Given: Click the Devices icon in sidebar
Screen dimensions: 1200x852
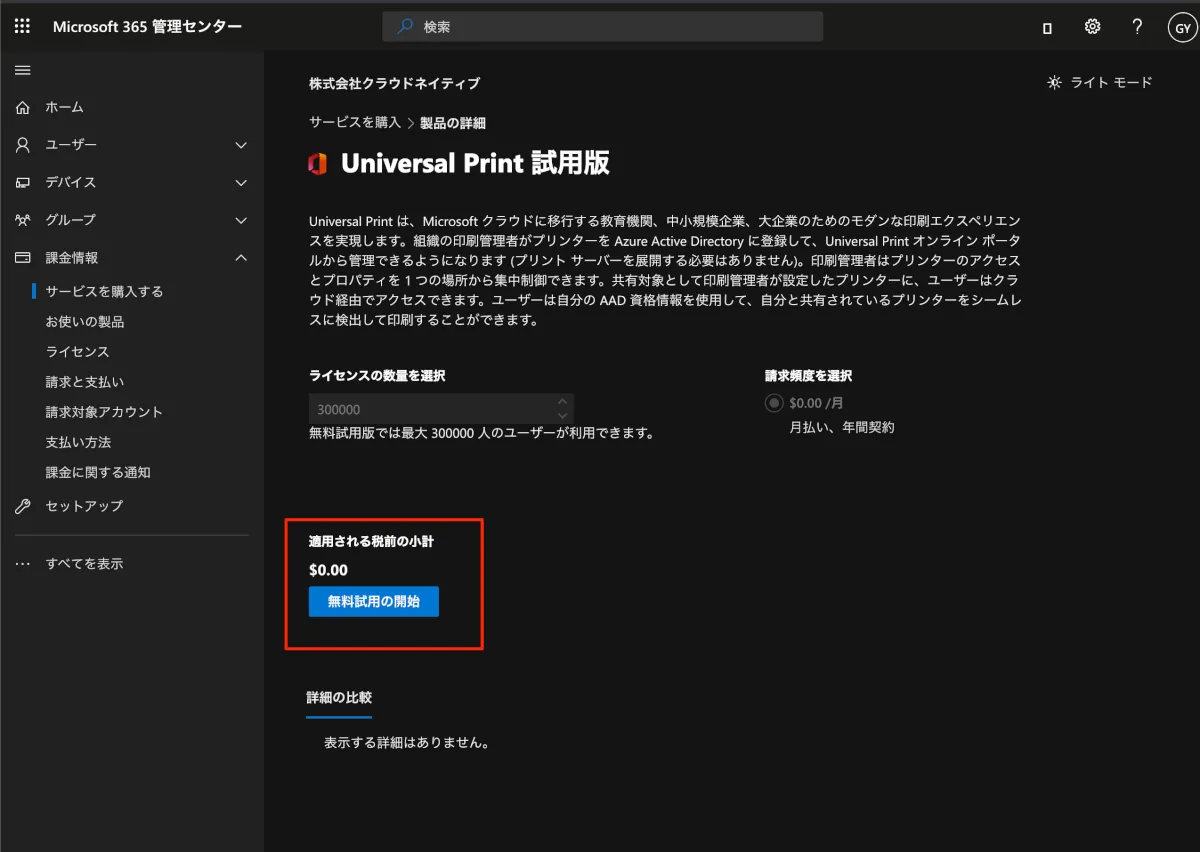Looking at the screenshot, I should coord(23,183).
